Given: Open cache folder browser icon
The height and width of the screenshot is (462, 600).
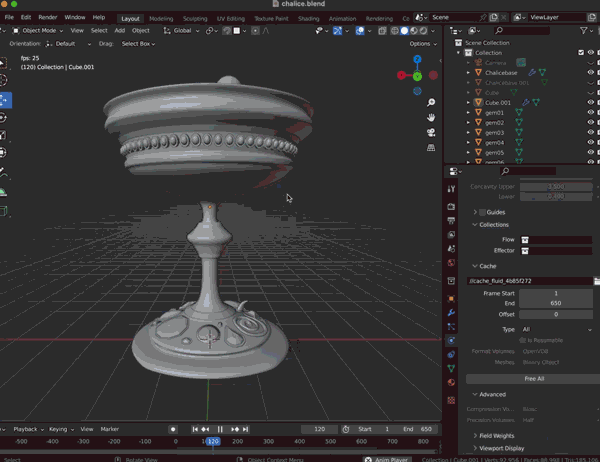Looking at the screenshot, I should [x=597, y=281].
